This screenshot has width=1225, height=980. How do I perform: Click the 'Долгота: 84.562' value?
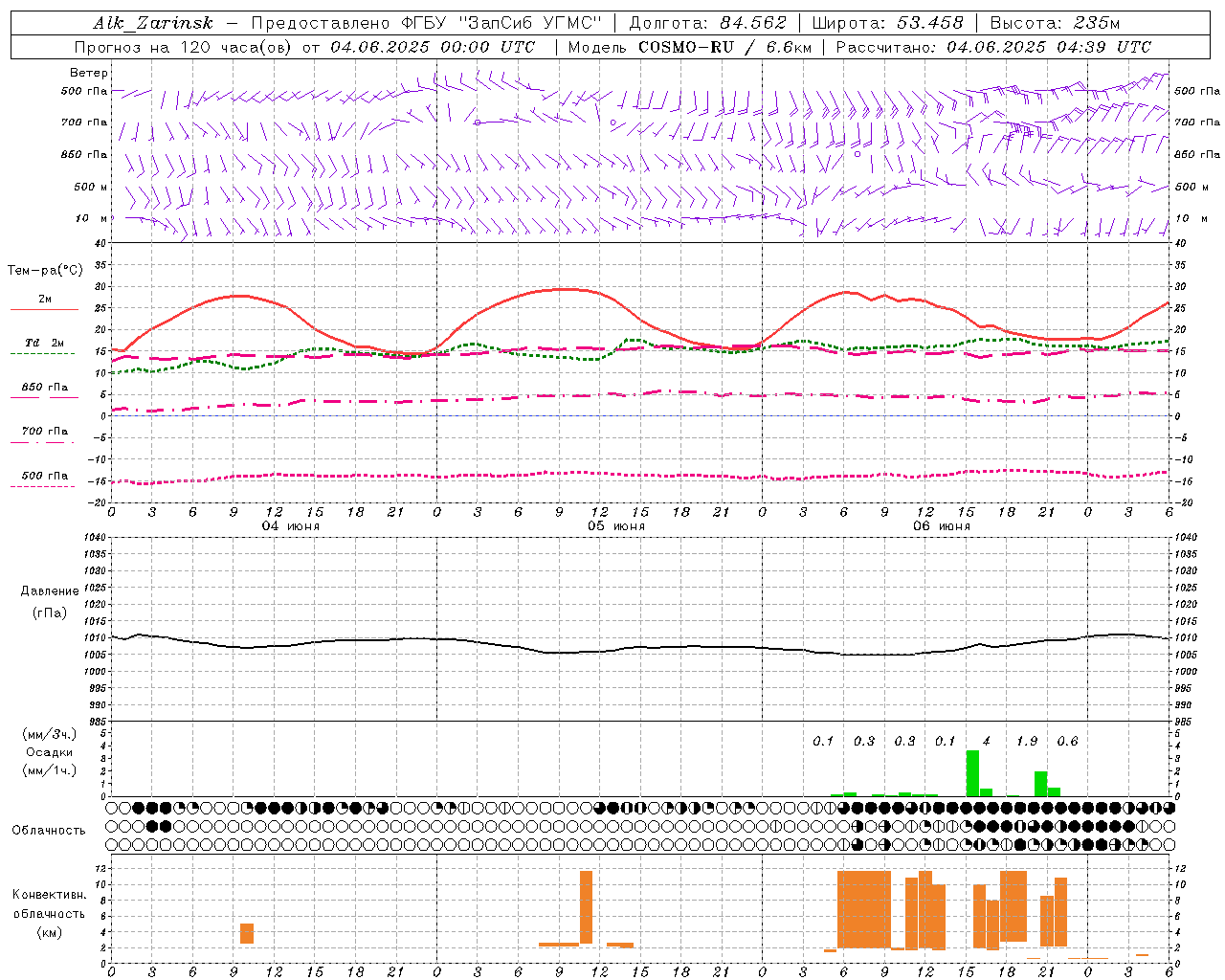tap(707, 23)
